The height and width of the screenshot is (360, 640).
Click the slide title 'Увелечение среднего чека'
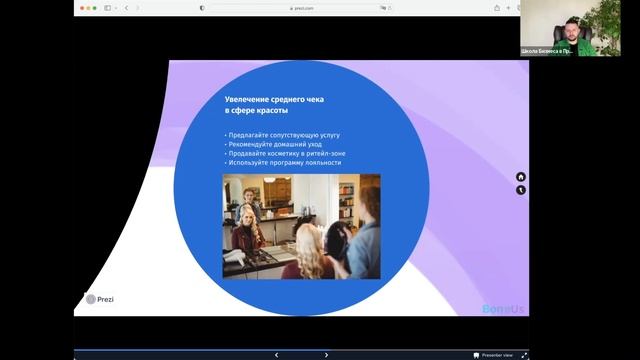[x=274, y=99]
